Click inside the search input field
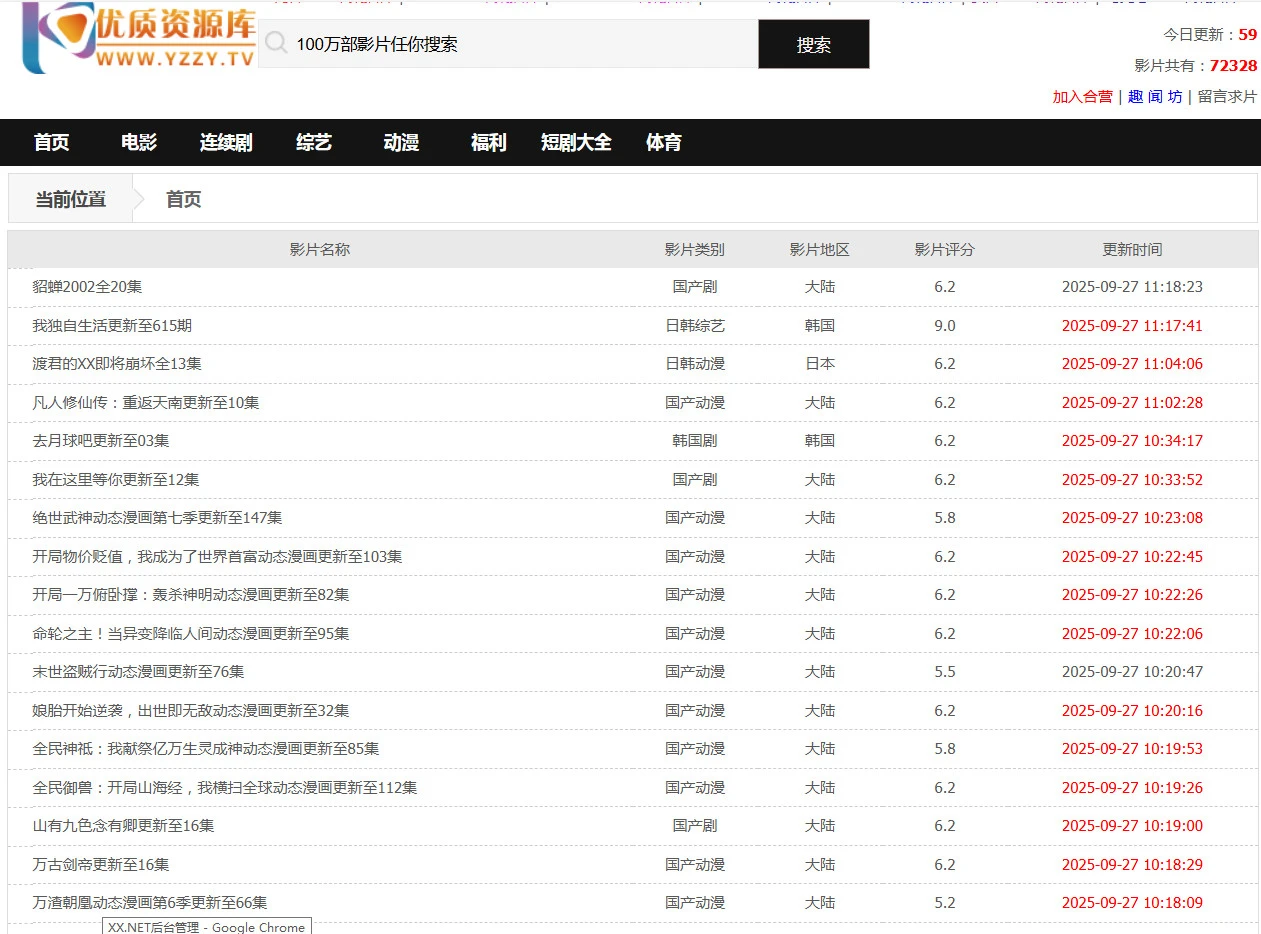 [500, 44]
